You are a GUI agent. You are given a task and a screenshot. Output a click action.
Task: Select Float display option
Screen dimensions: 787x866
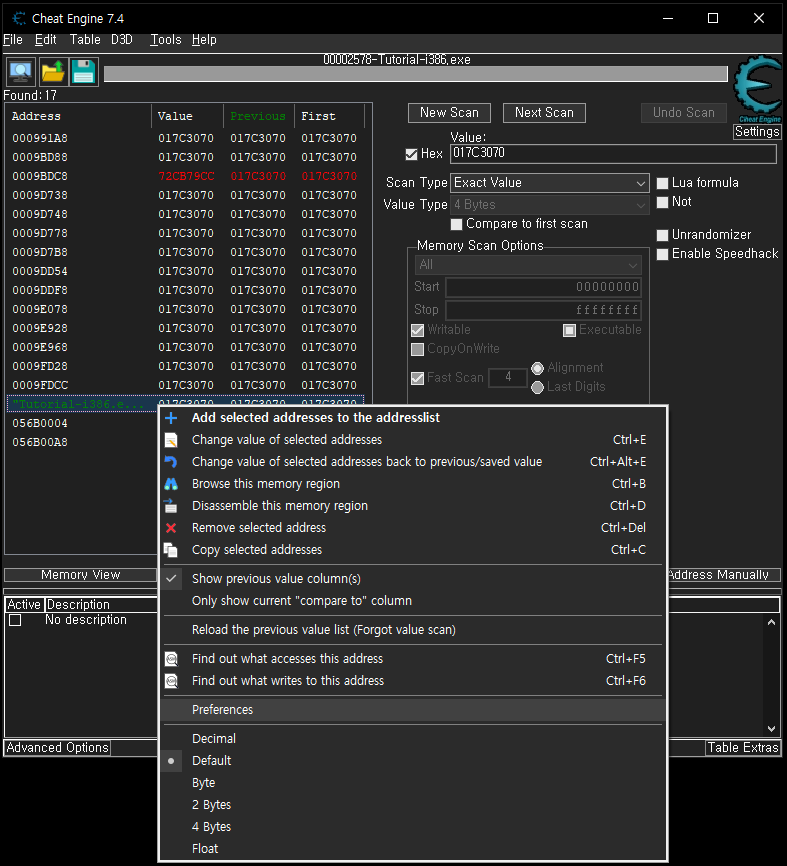(413, 849)
